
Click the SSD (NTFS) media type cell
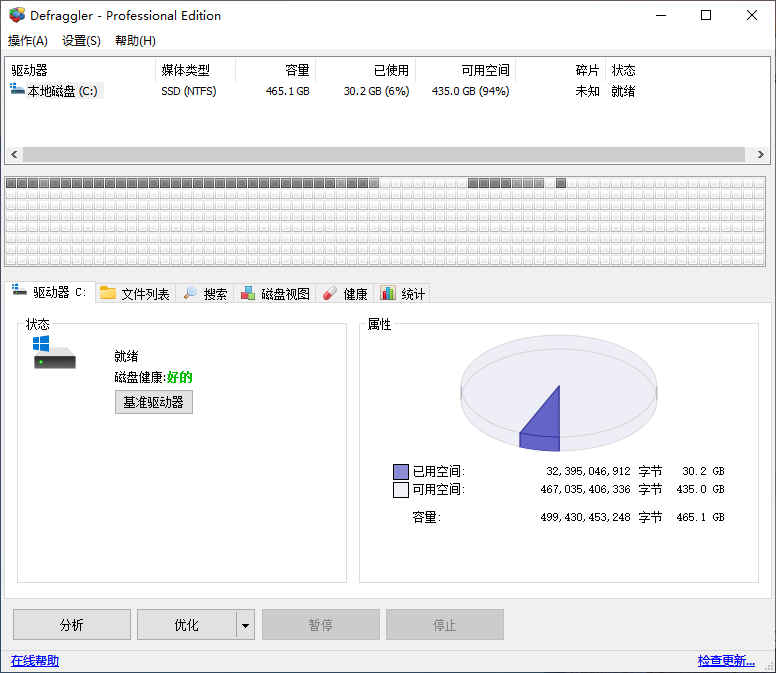point(189,91)
